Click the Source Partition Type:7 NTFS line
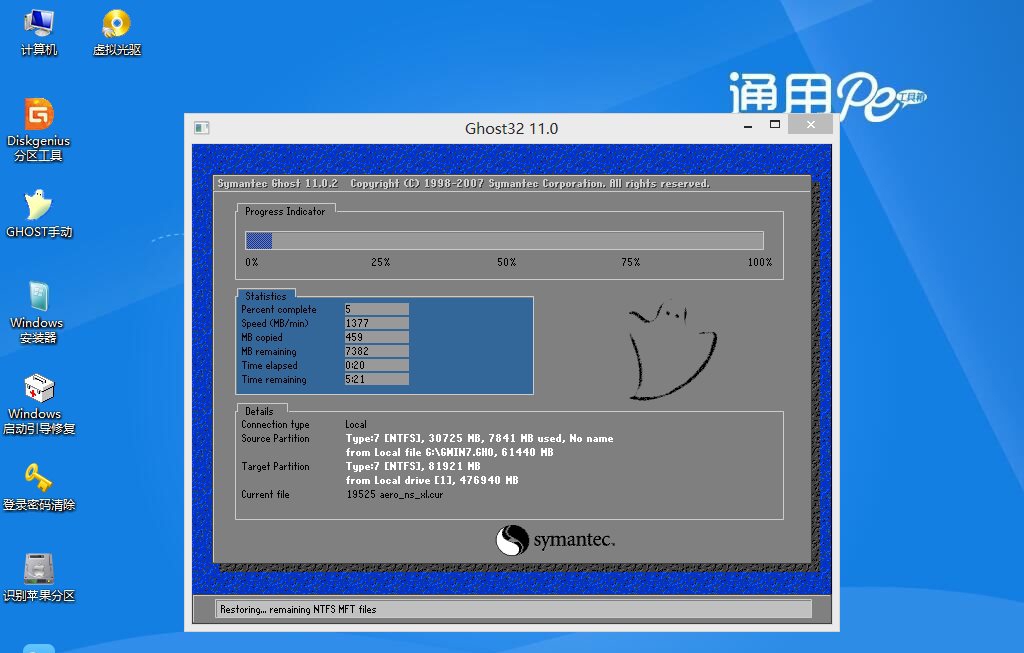1024x653 pixels. pyautogui.click(x=479, y=438)
